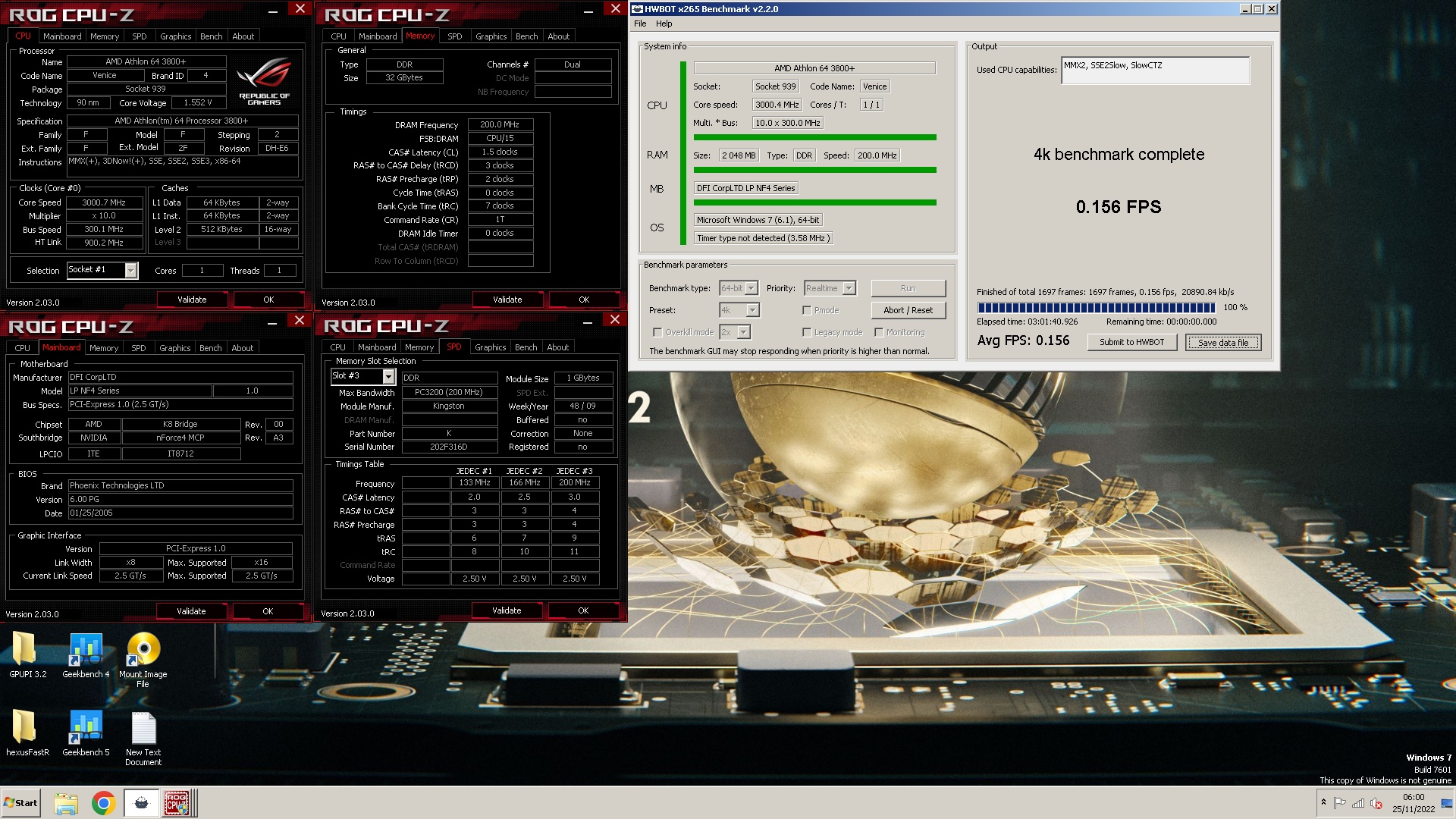Click the Republic of Gamers logo
The image size is (1456, 819).
click(x=264, y=81)
